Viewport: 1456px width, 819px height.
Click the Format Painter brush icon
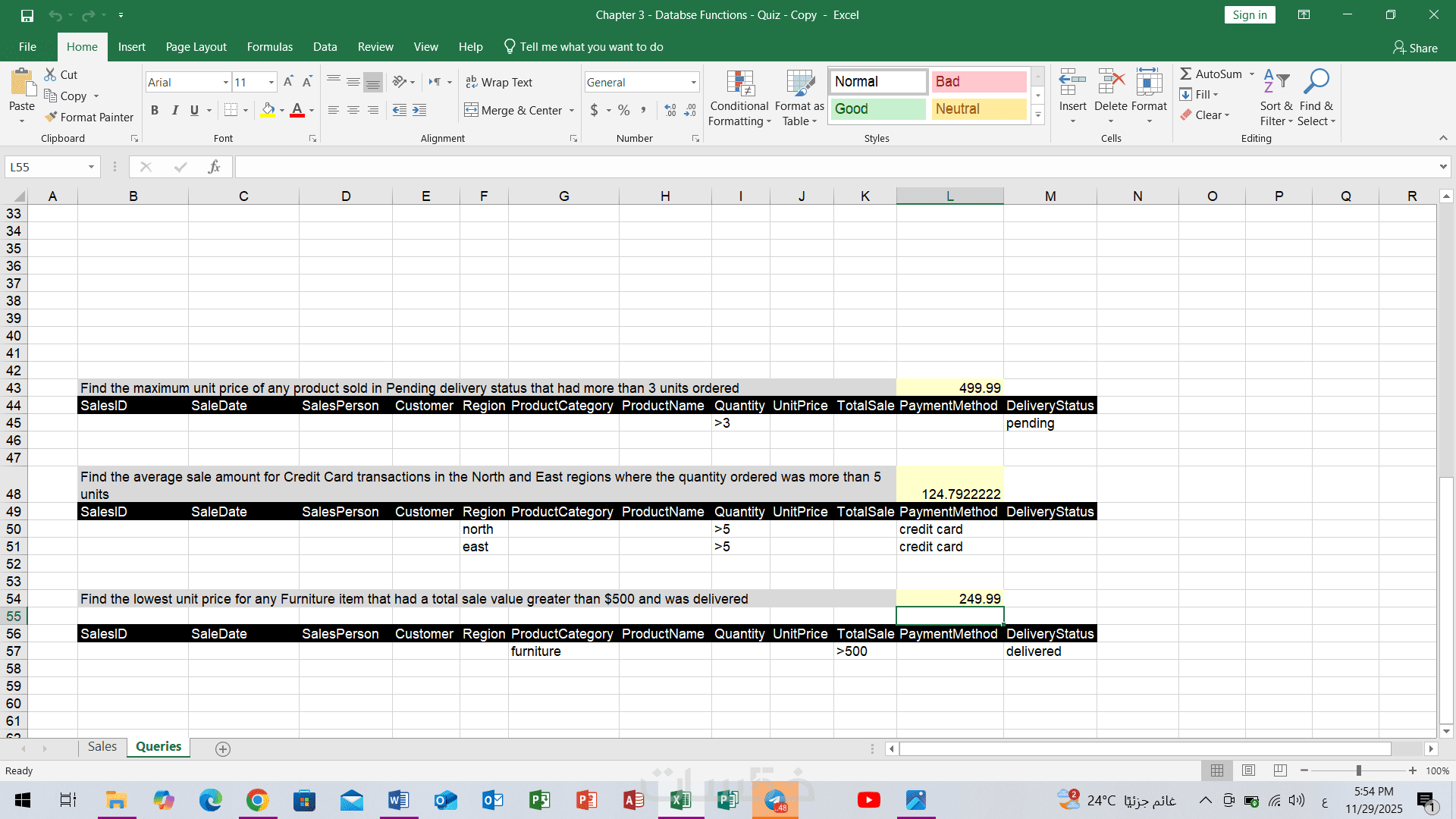51,117
